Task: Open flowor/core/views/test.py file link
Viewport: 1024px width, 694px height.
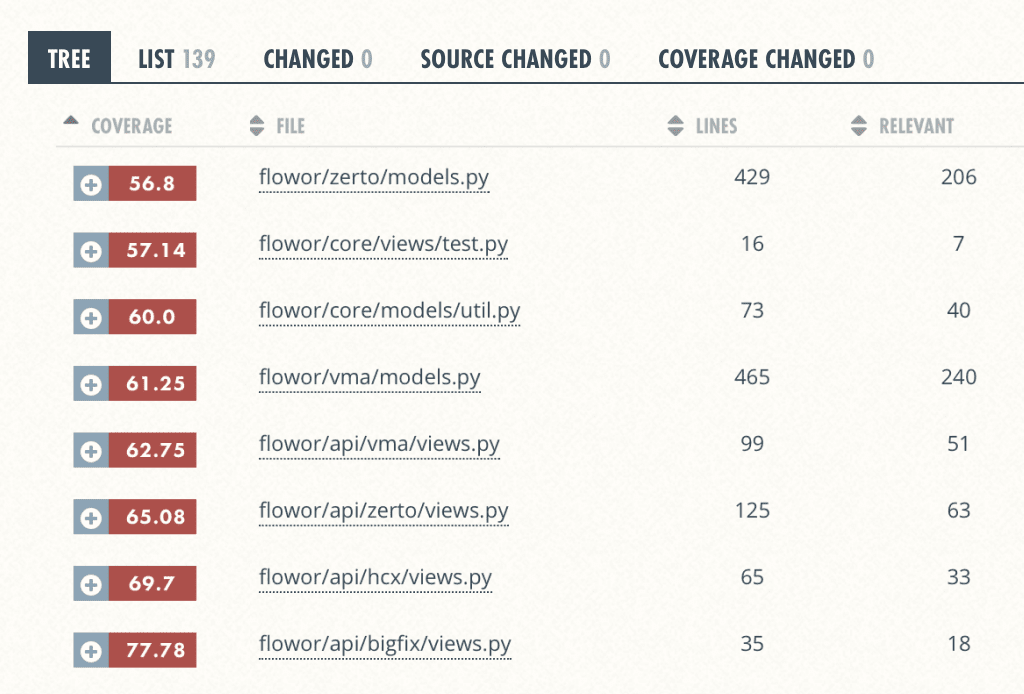Action: pyautogui.click(x=383, y=244)
